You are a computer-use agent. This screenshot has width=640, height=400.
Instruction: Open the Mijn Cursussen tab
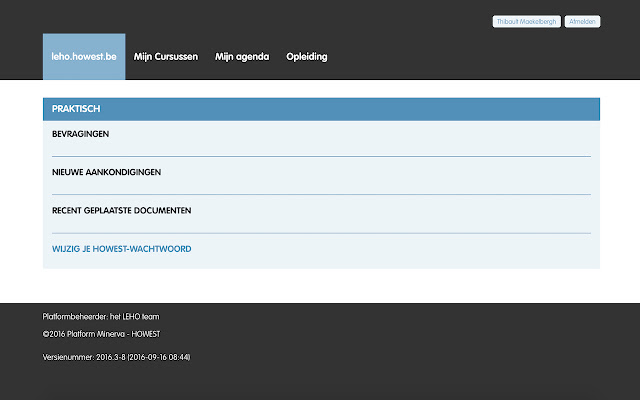point(166,57)
